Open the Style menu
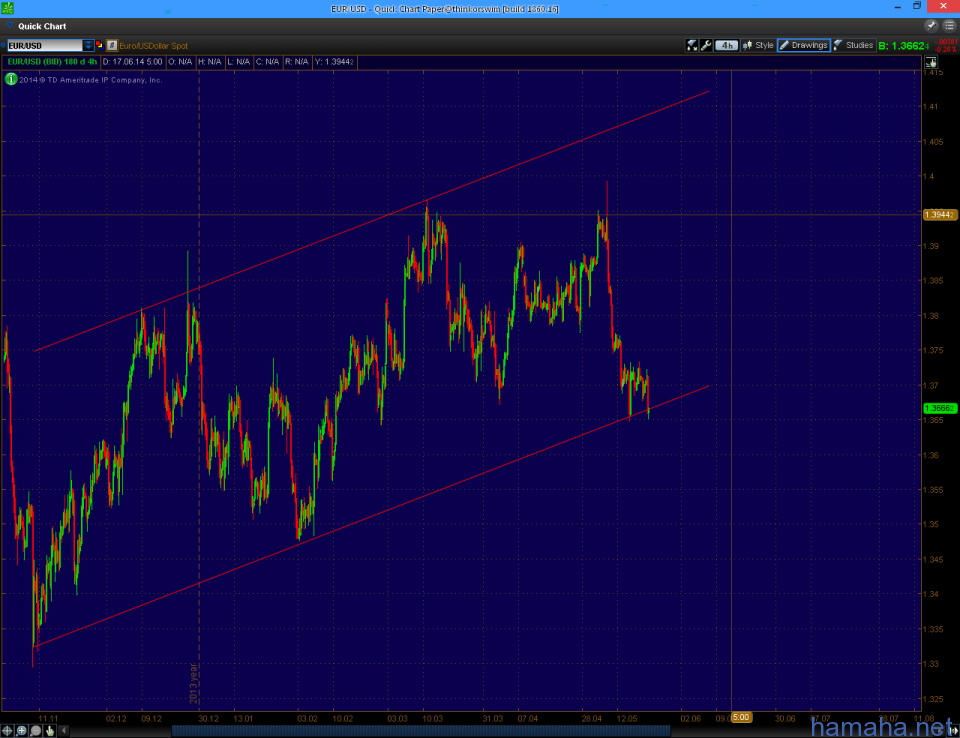This screenshot has width=960, height=738. 758,45
